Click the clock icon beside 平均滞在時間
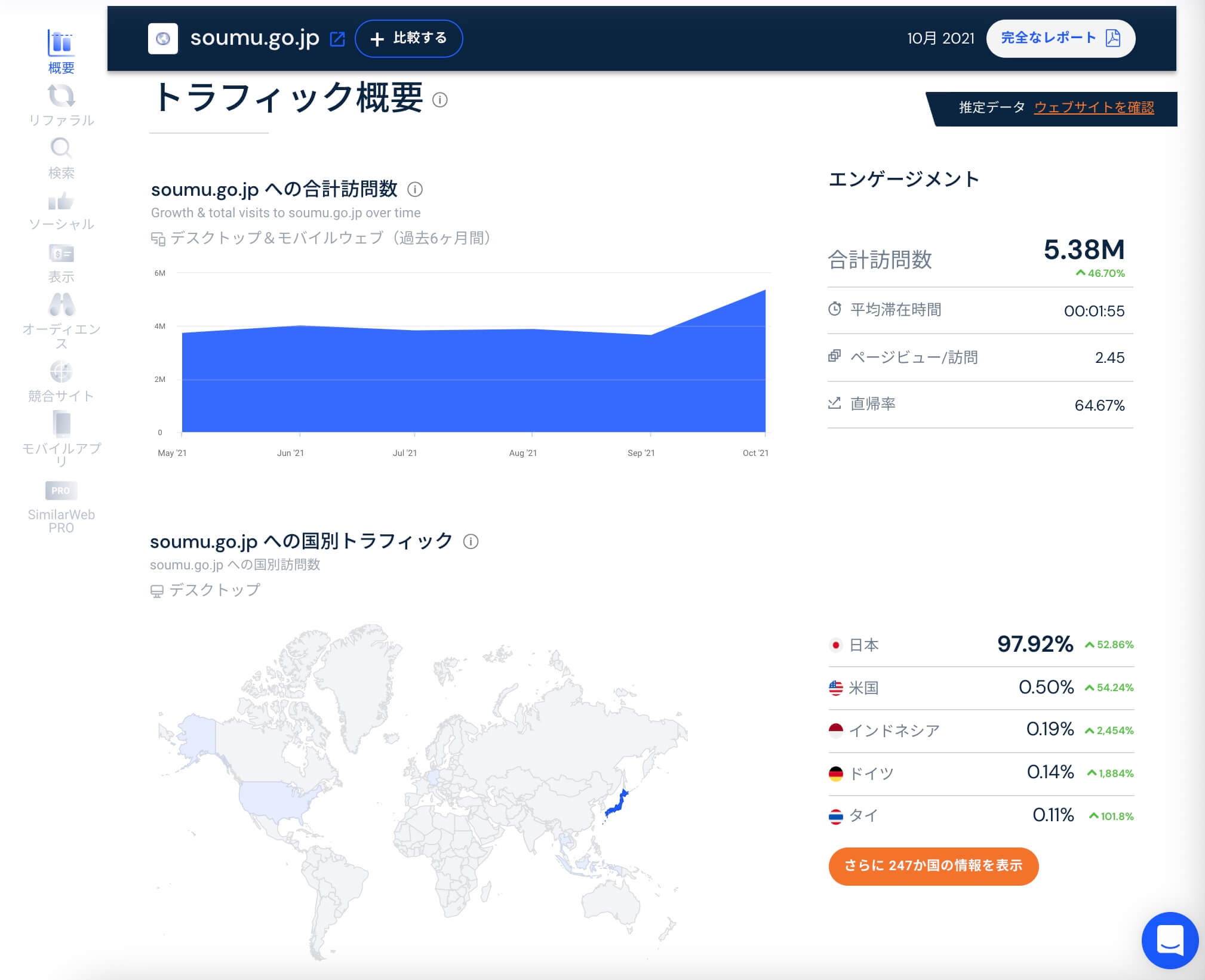 coord(835,309)
